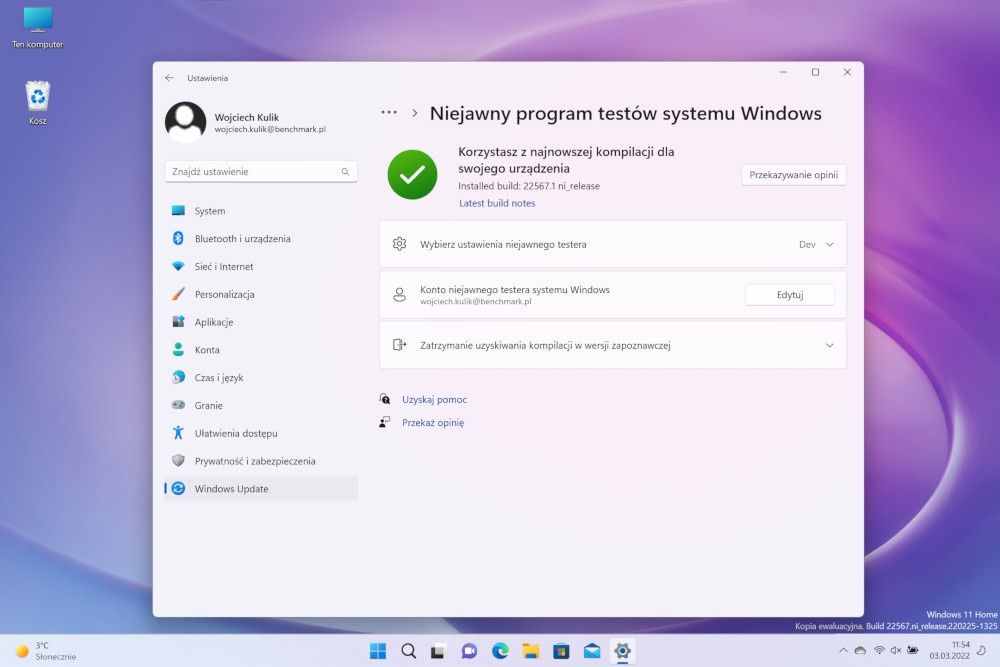Open Chat from the taskbar
The image size is (1000, 667).
click(x=469, y=651)
